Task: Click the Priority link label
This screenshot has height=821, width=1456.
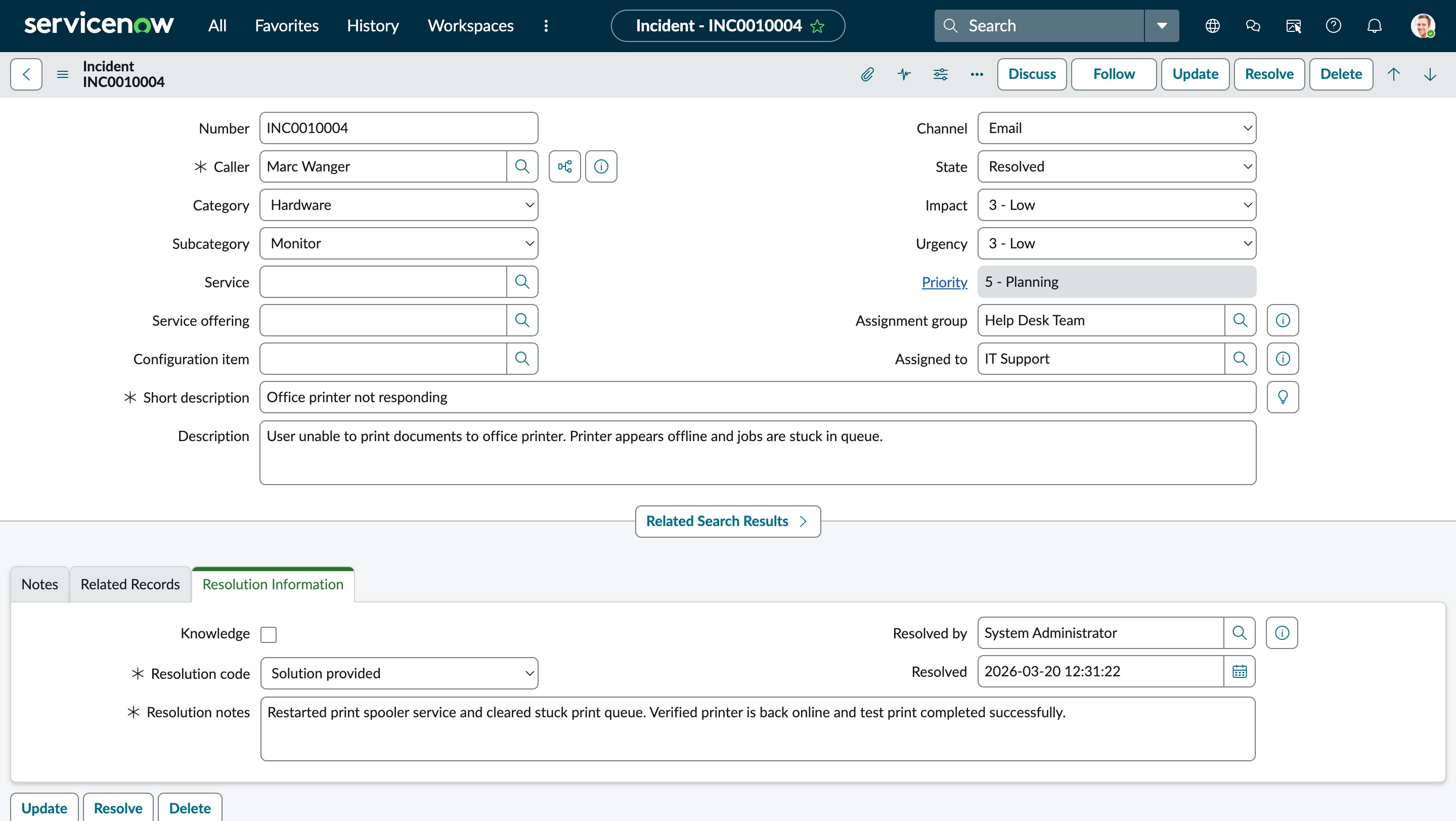Action: point(944,282)
